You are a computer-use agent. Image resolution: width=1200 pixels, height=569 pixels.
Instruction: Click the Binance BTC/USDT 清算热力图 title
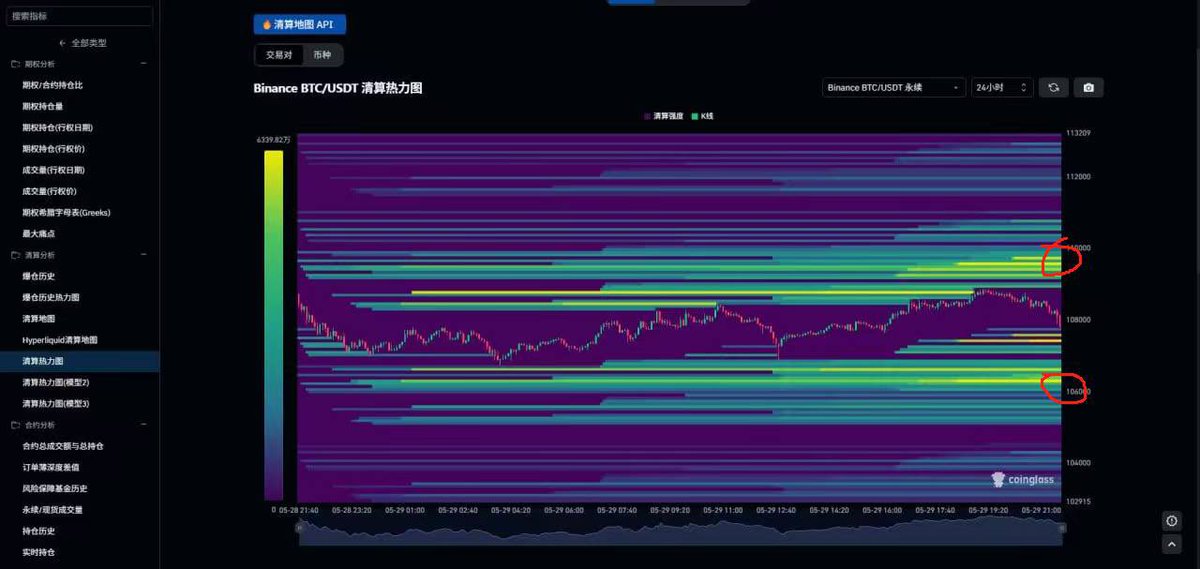click(x=338, y=88)
